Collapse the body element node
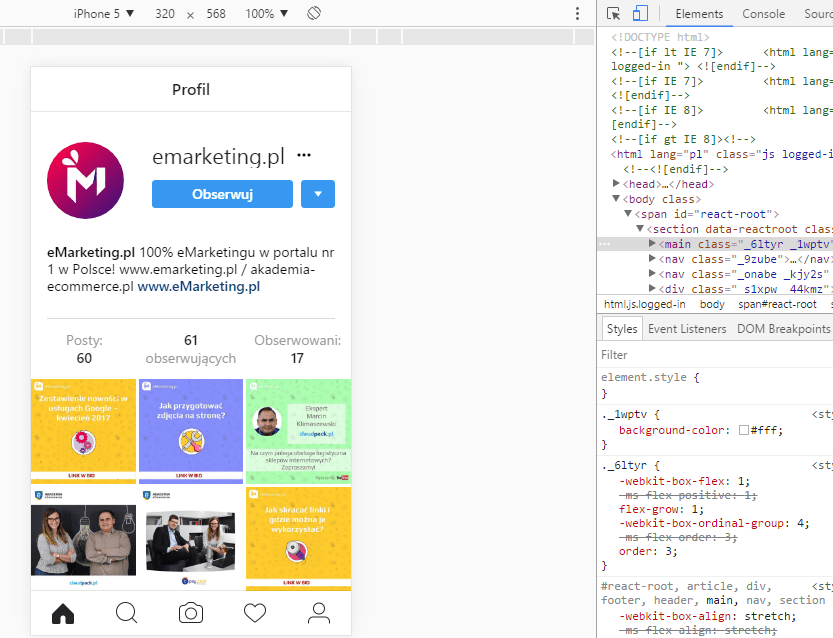The height and width of the screenshot is (638, 833). 616,199
